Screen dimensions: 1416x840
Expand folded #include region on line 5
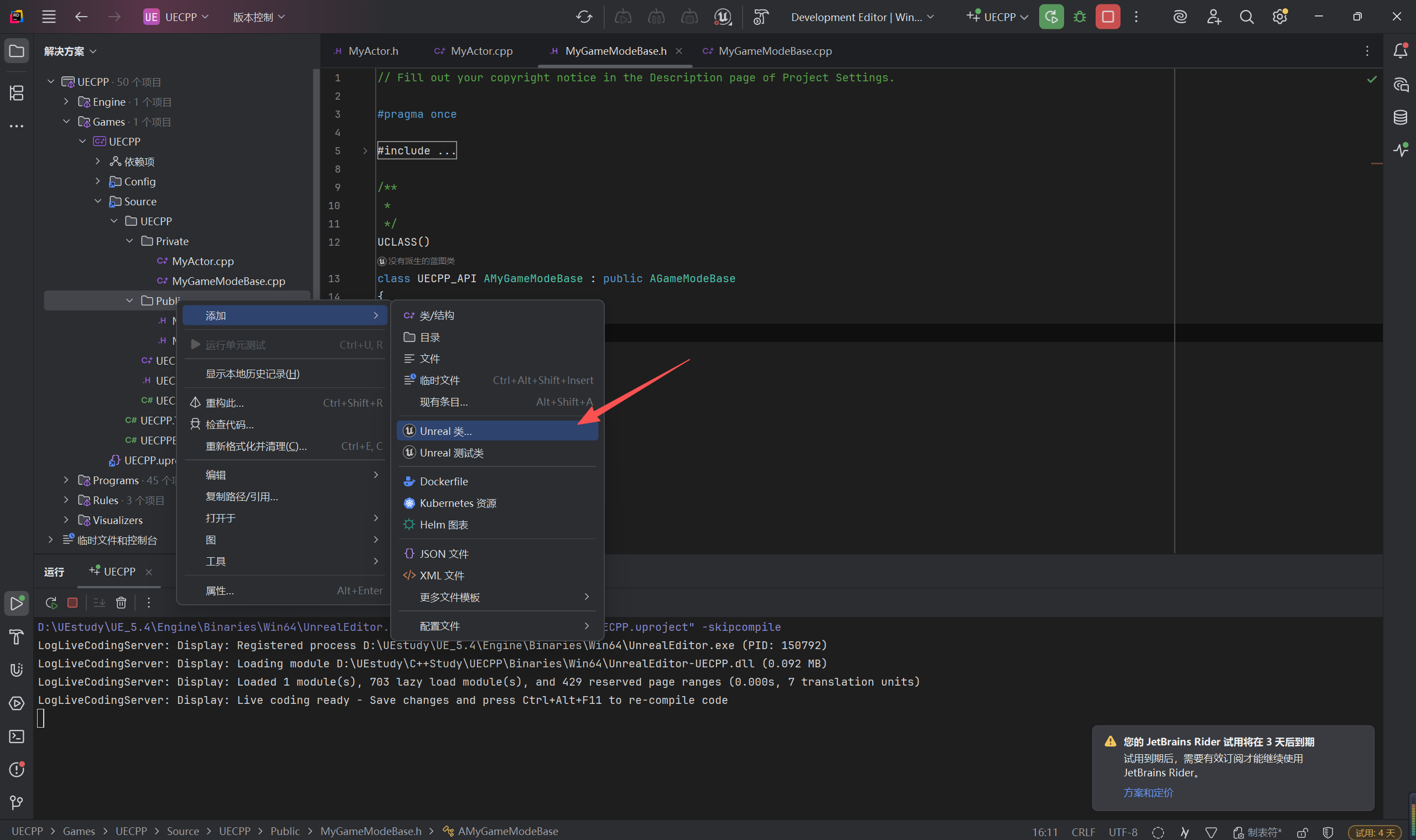tap(365, 151)
